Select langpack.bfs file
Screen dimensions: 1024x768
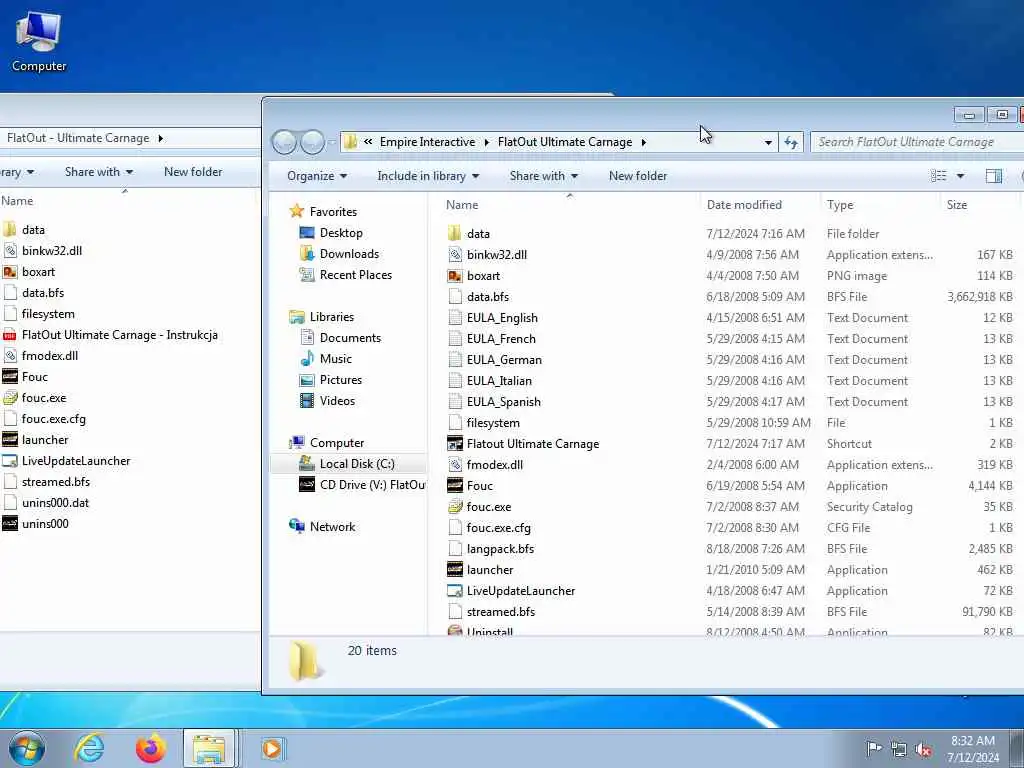click(500, 549)
